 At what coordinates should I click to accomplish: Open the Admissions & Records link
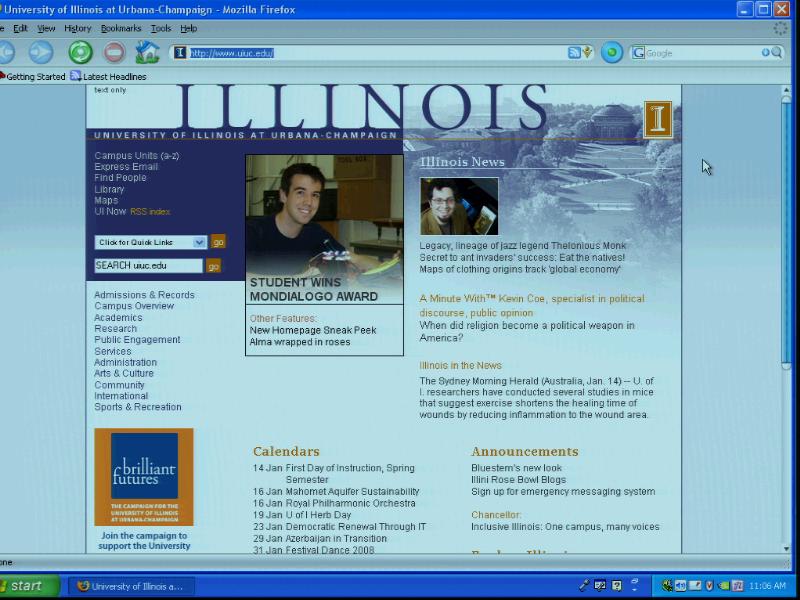(144, 295)
